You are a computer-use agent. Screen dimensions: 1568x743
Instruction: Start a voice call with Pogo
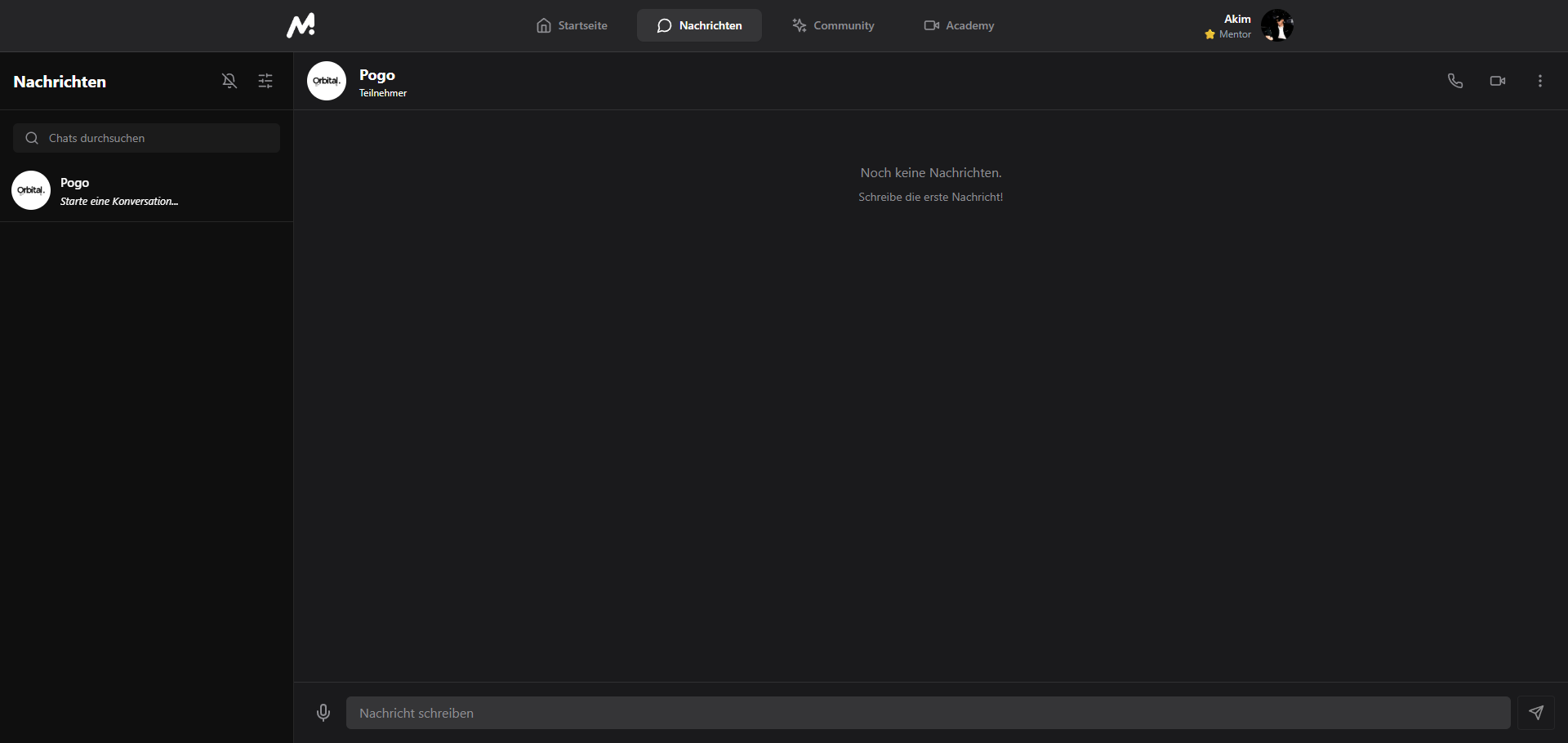tap(1455, 81)
